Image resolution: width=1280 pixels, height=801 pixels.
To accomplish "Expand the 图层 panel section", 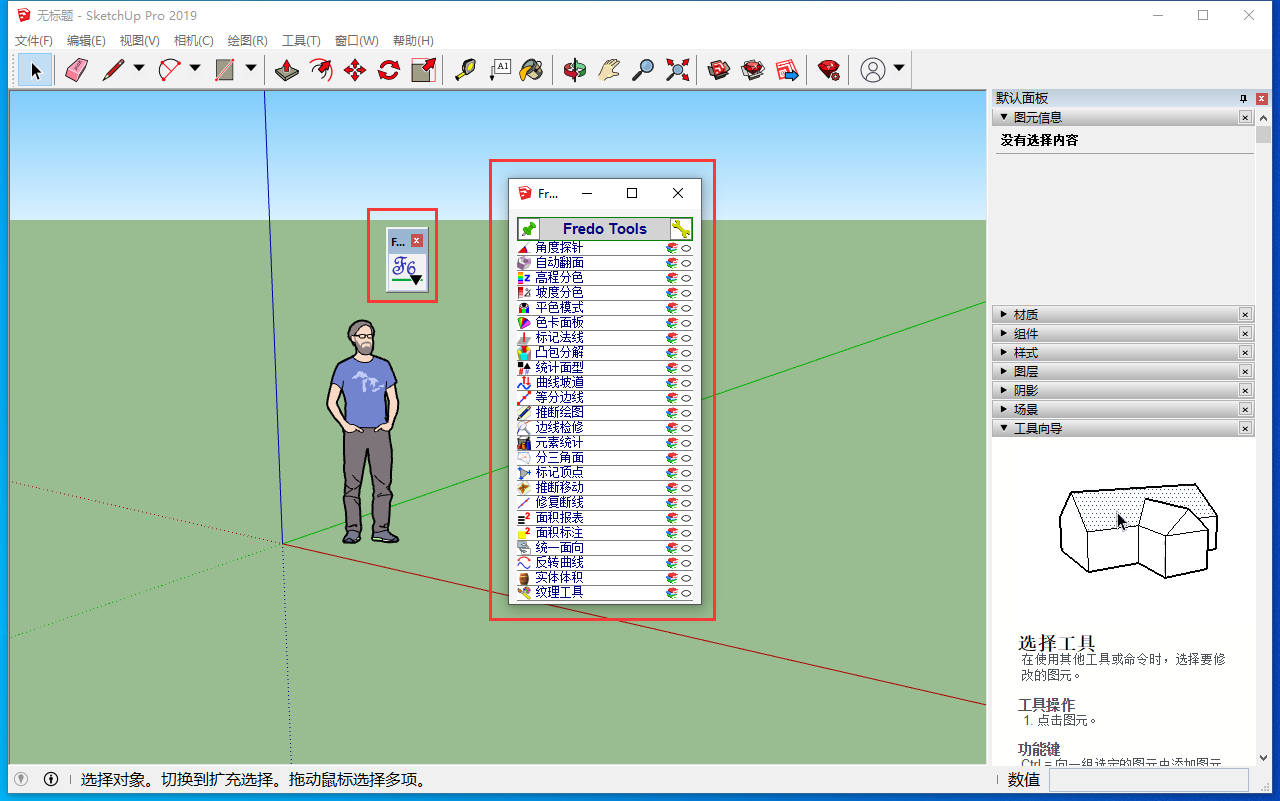I will tap(1026, 372).
